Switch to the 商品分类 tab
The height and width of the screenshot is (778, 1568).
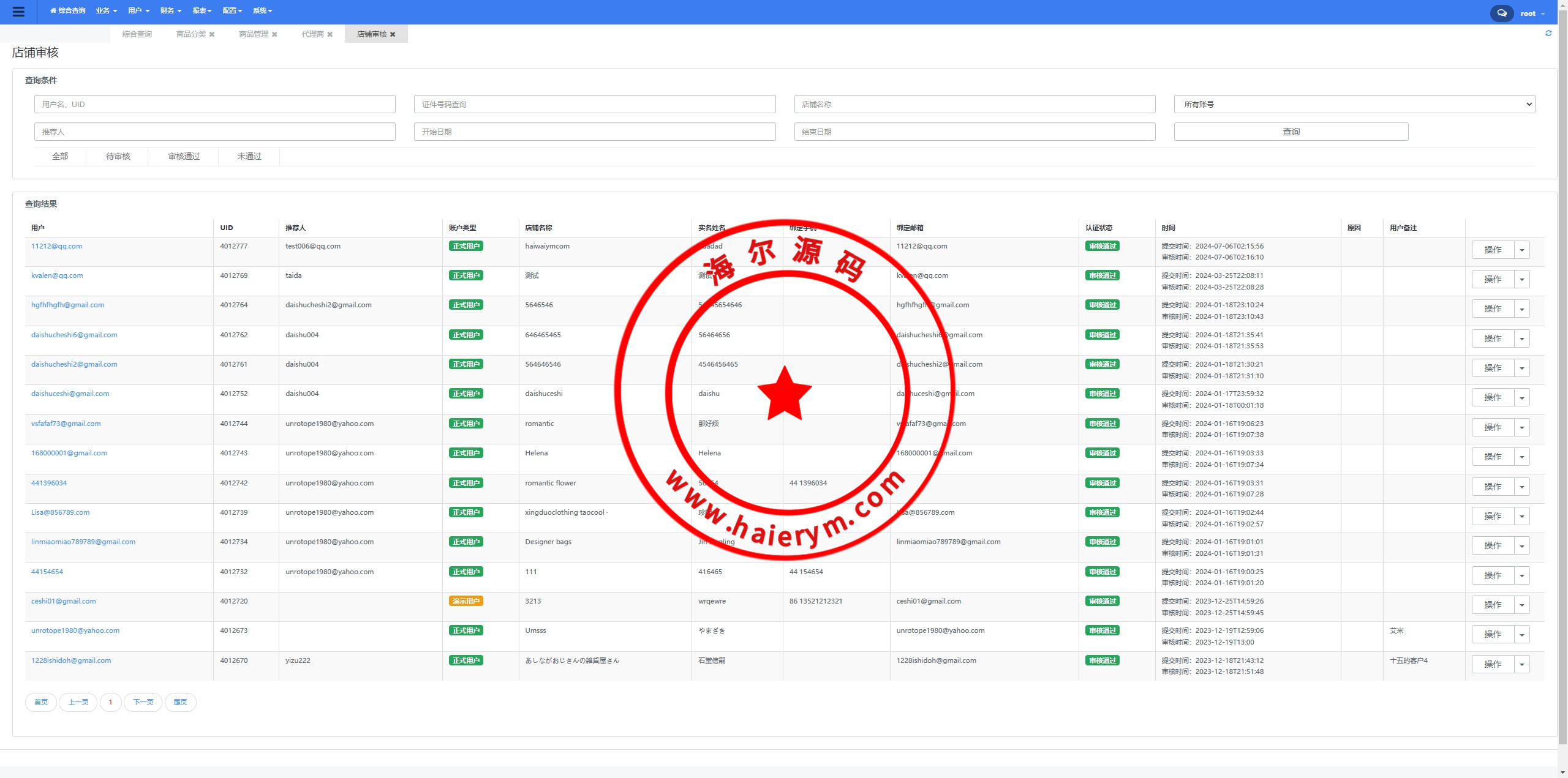[191, 34]
